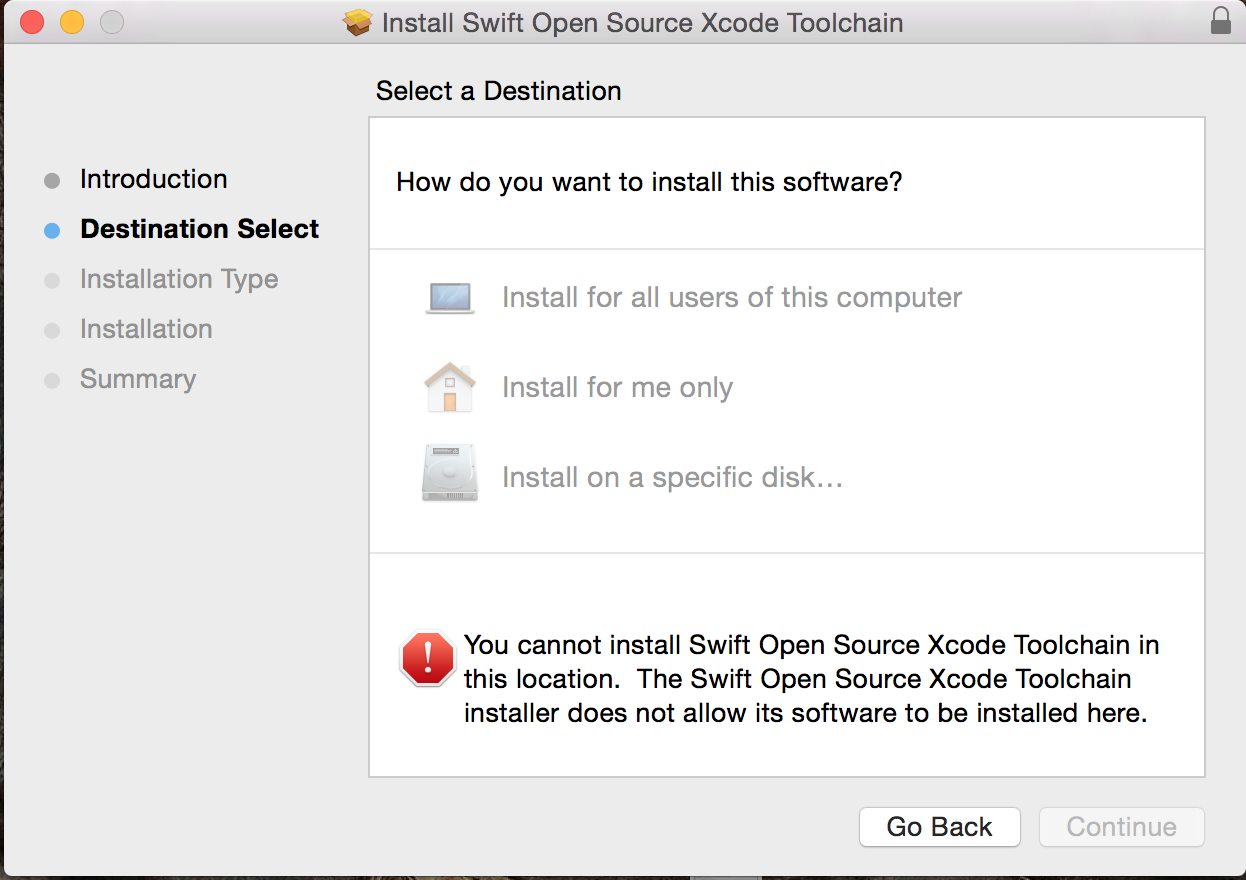Image resolution: width=1246 pixels, height=880 pixels.
Task: Click the house icon for me only
Action: tap(450, 388)
